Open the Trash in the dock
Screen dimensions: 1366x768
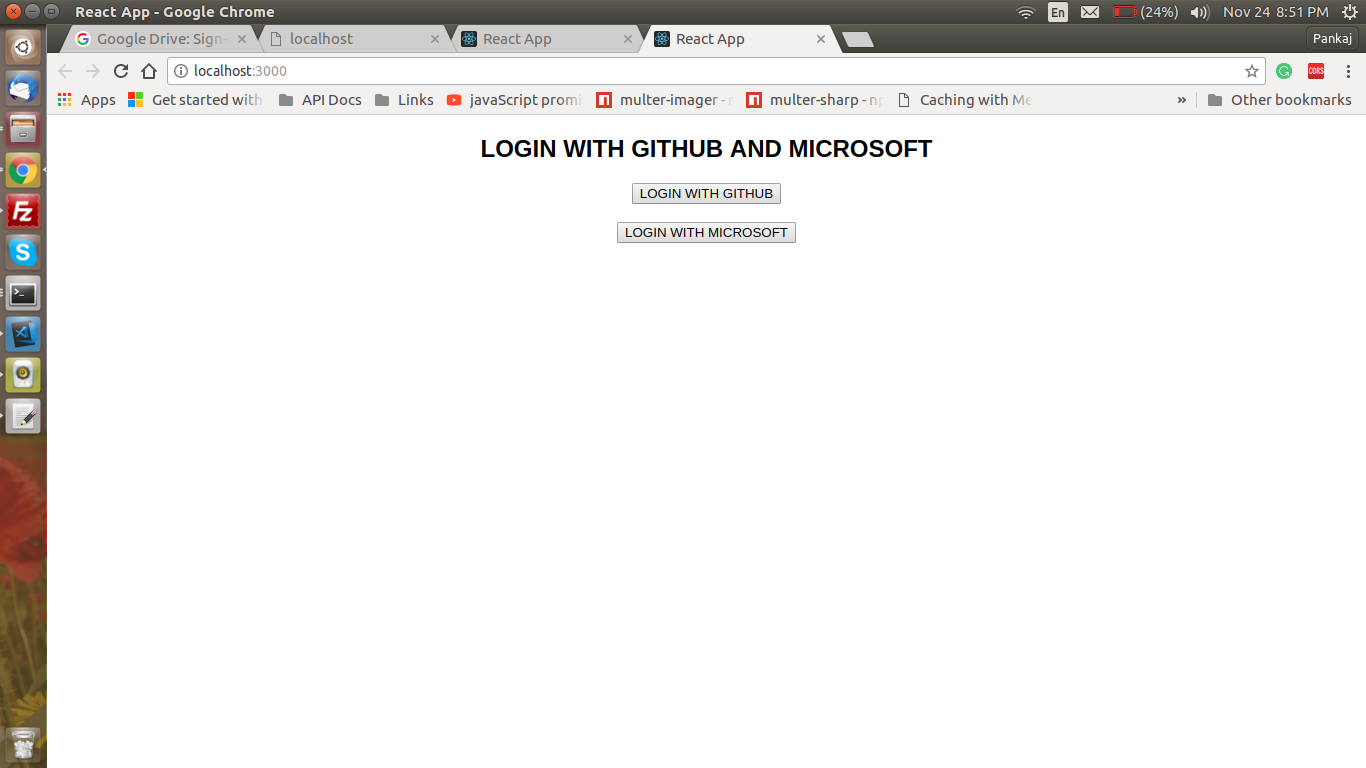[23, 746]
